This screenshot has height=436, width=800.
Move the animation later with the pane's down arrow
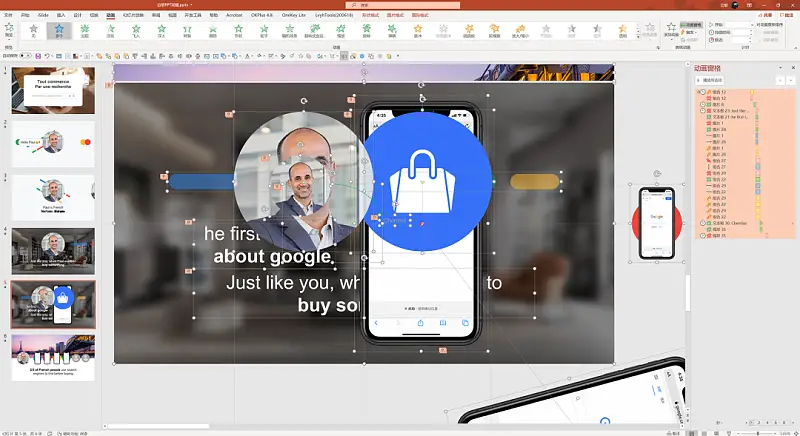pos(791,81)
